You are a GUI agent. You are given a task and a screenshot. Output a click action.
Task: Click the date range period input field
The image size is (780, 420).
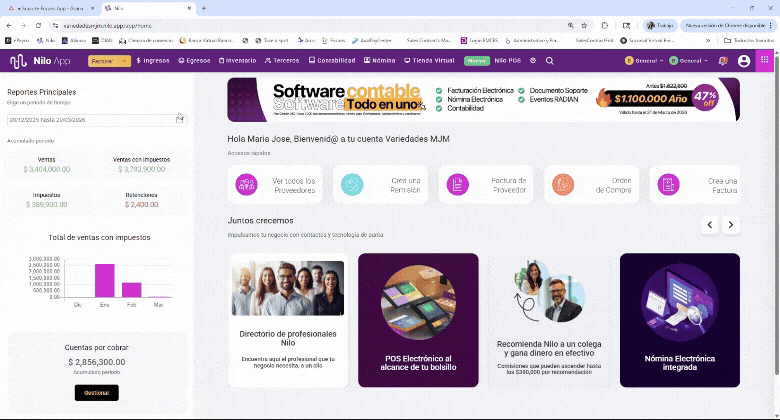coord(88,118)
